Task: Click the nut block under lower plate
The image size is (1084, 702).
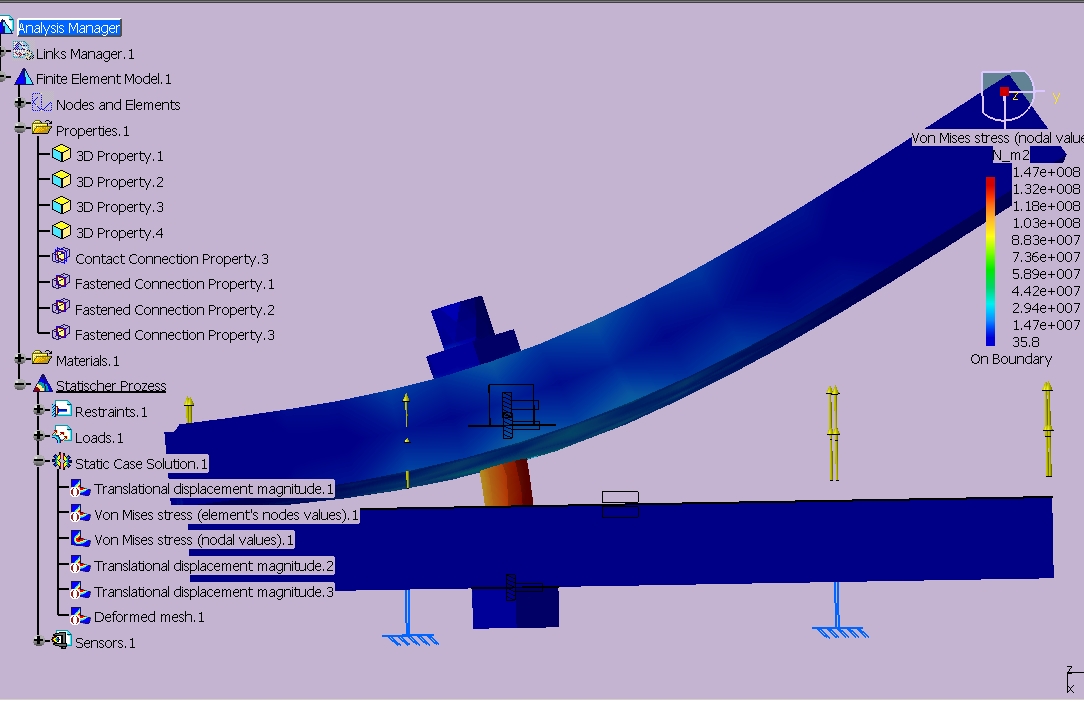Action: 516,607
